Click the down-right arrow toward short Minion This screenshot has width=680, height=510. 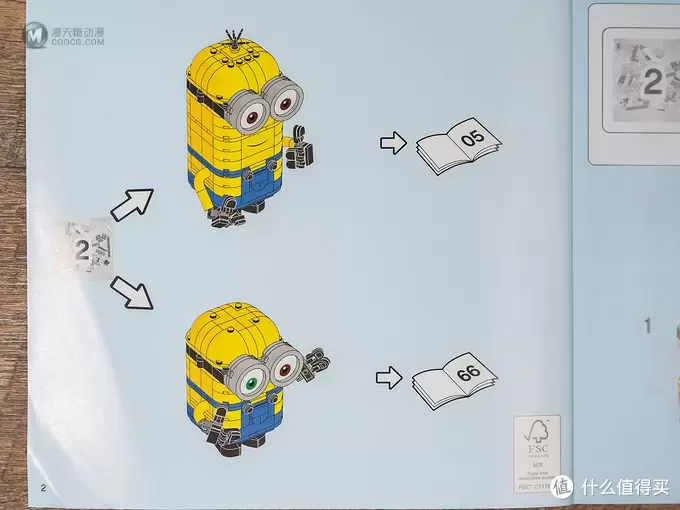point(131,294)
